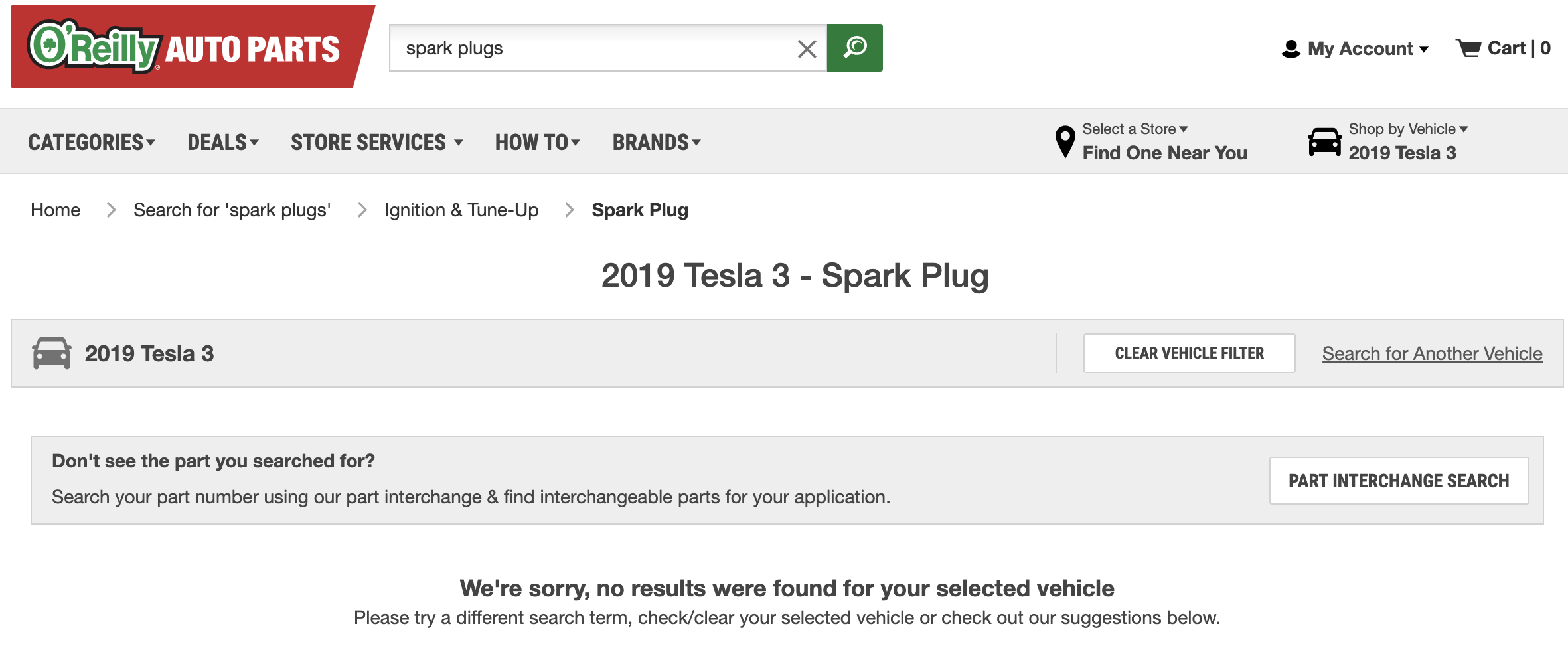Click the 2019 Tesla 3 - Spark Plug heading
The width and height of the screenshot is (1568, 652).
coord(795,276)
